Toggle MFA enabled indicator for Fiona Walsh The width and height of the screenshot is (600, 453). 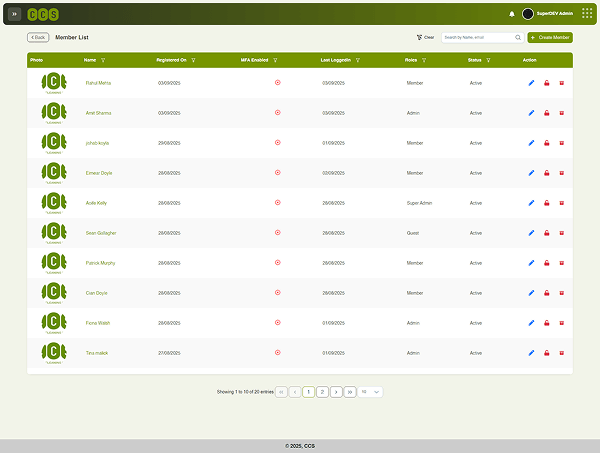pos(277,323)
